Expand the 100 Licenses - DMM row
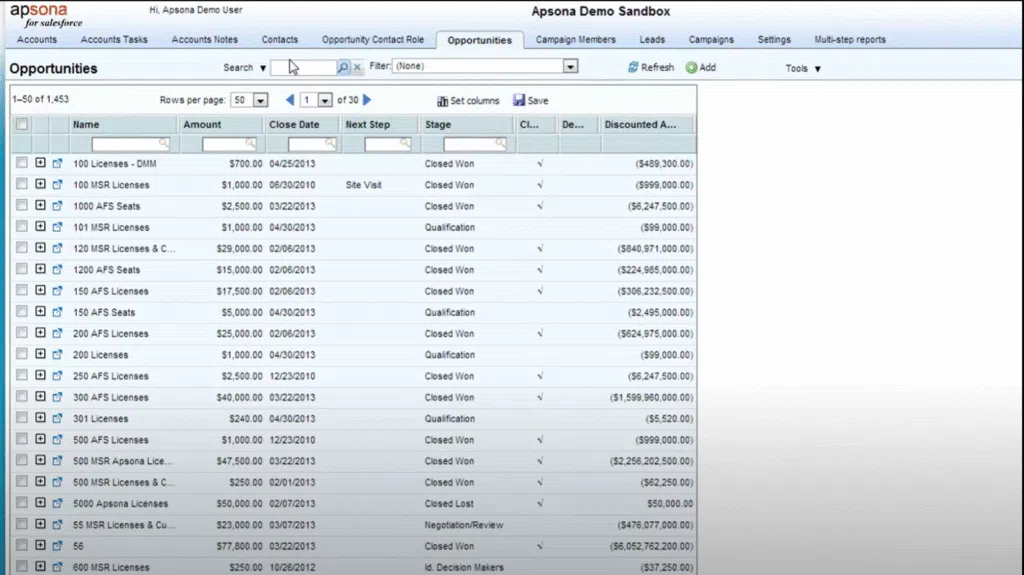The width and height of the screenshot is (1024, 575). (40, 163)
